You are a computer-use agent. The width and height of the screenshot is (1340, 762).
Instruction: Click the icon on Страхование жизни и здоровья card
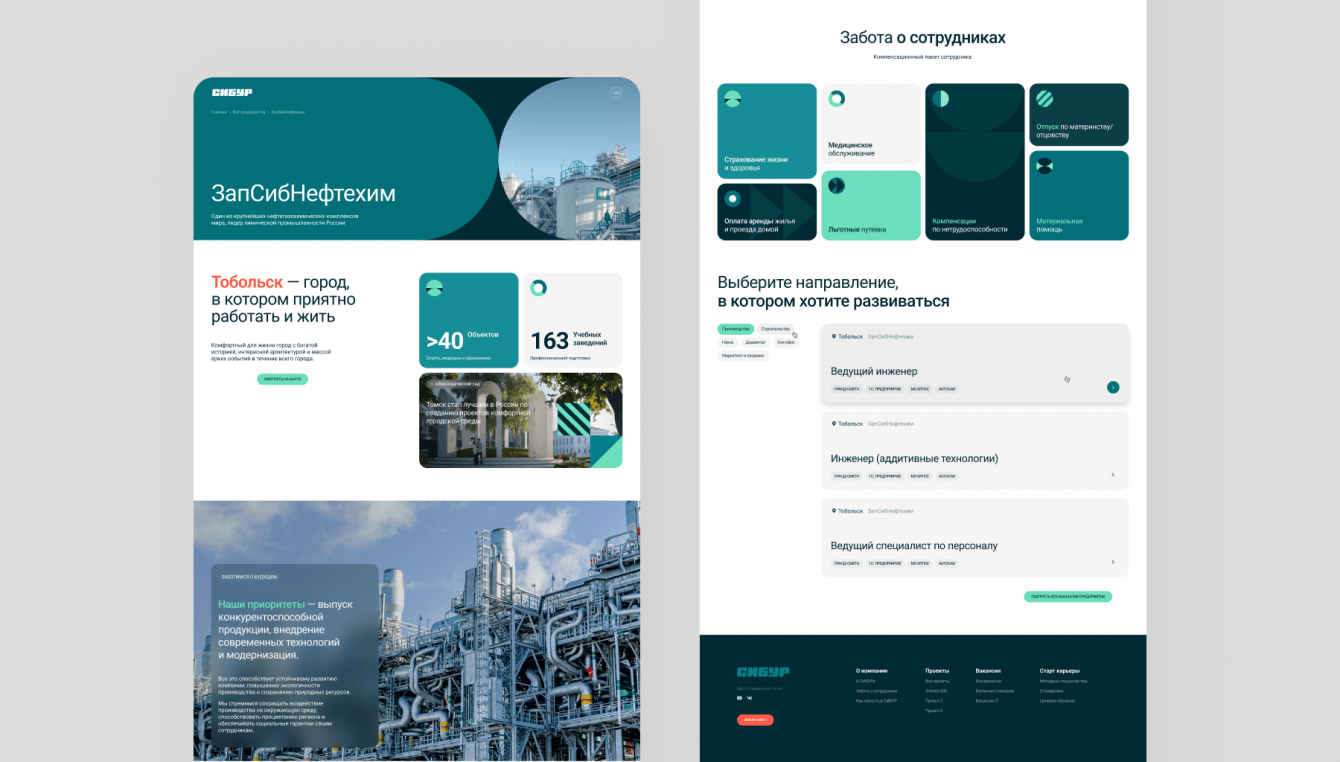click(x=733, y=98)
